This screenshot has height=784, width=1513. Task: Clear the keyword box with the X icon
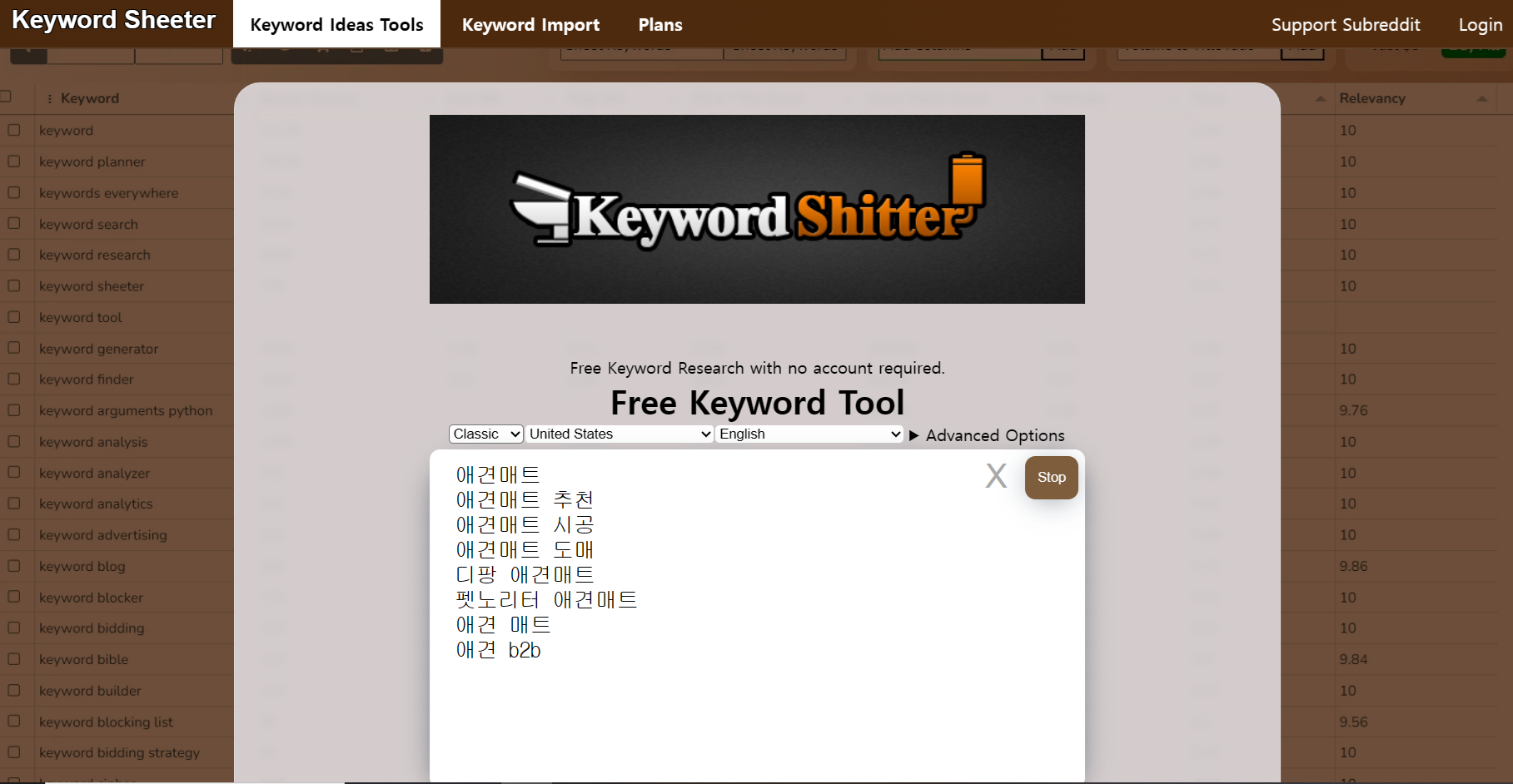pos(996,476)
